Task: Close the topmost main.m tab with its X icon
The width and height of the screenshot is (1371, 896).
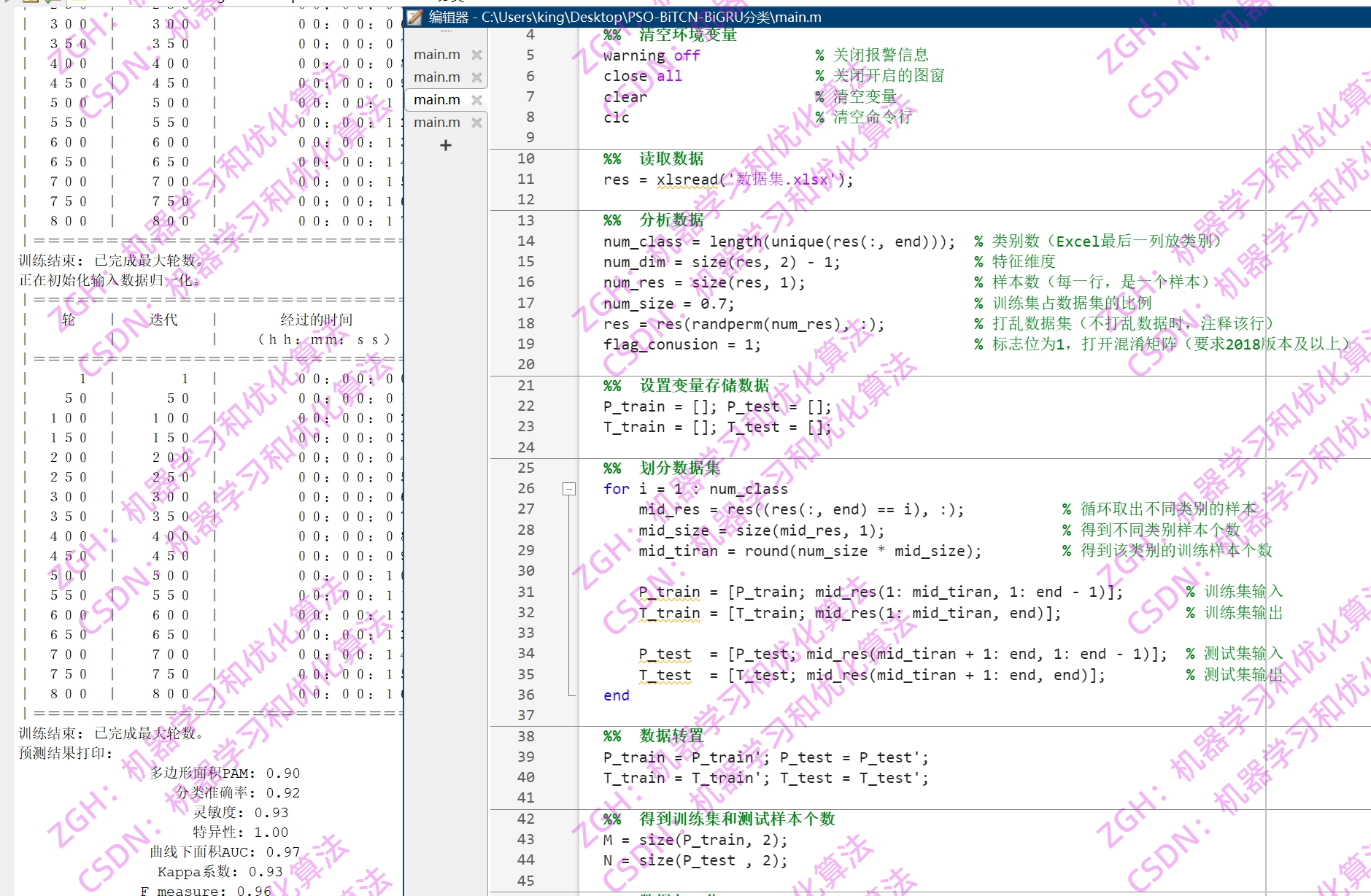Action: click(478, 54)
